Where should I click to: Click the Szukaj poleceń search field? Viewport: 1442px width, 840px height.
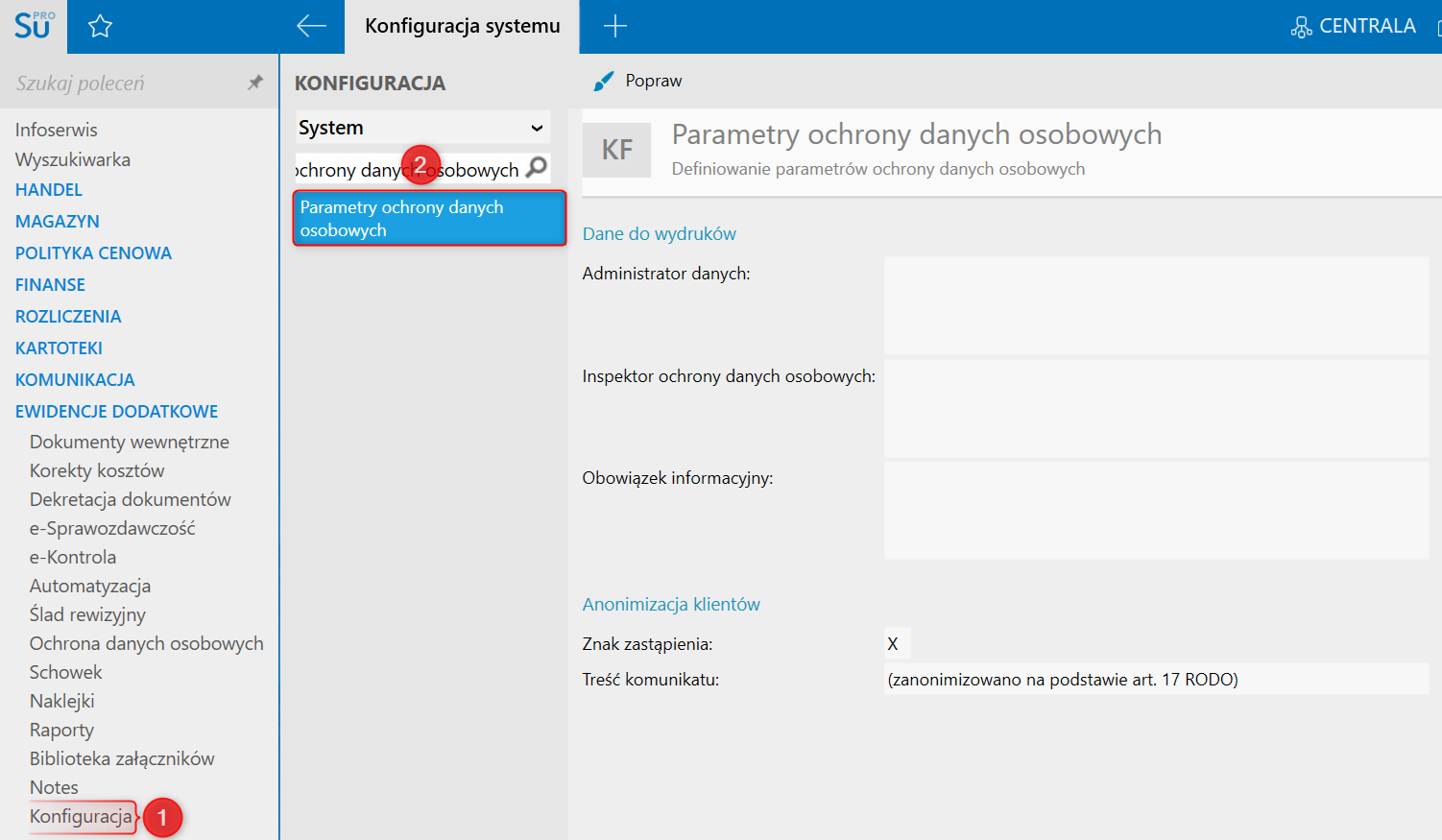(x=125, y=84)
